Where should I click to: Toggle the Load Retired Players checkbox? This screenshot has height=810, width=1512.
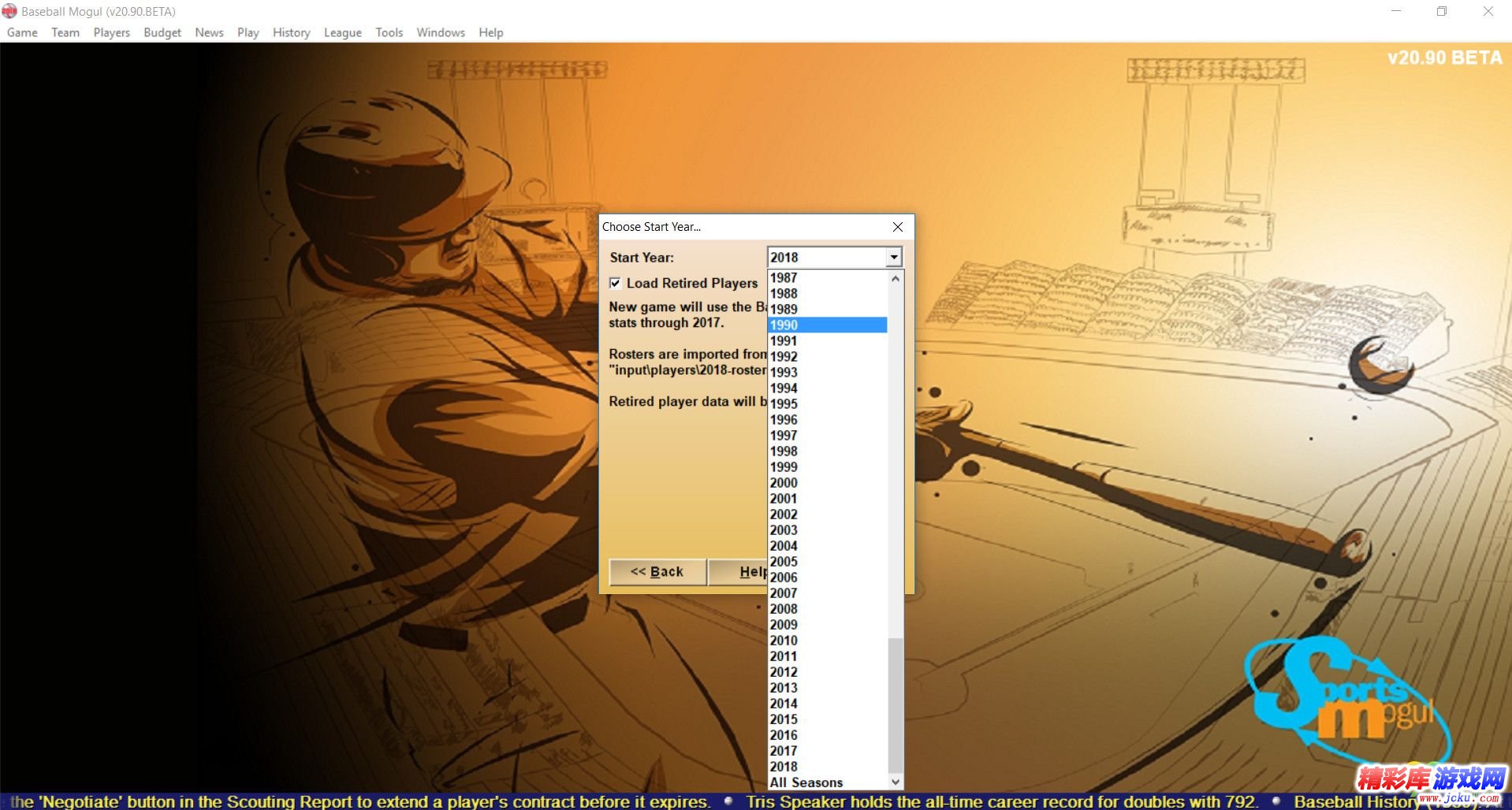tap(615, 283)
